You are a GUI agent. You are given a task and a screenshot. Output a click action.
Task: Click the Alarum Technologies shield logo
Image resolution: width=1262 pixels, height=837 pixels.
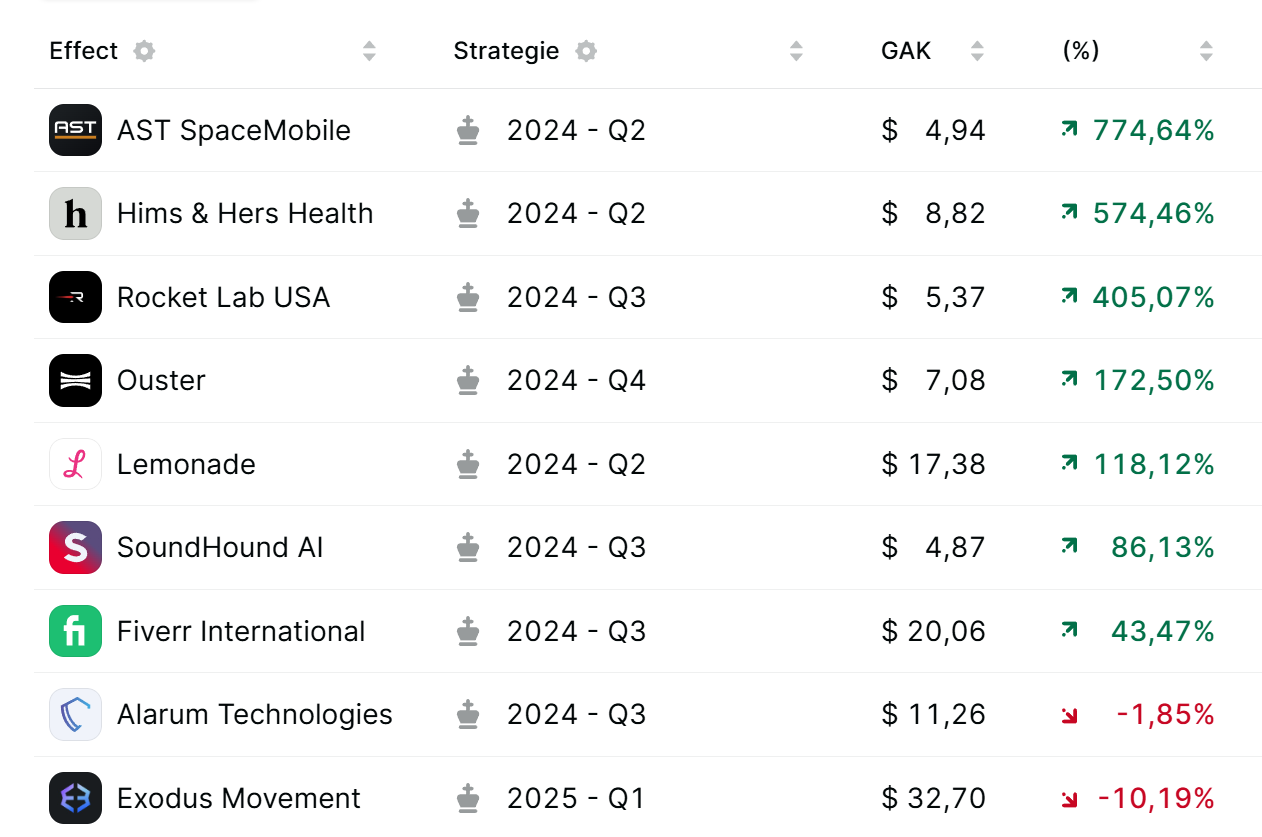coord(75,714)
